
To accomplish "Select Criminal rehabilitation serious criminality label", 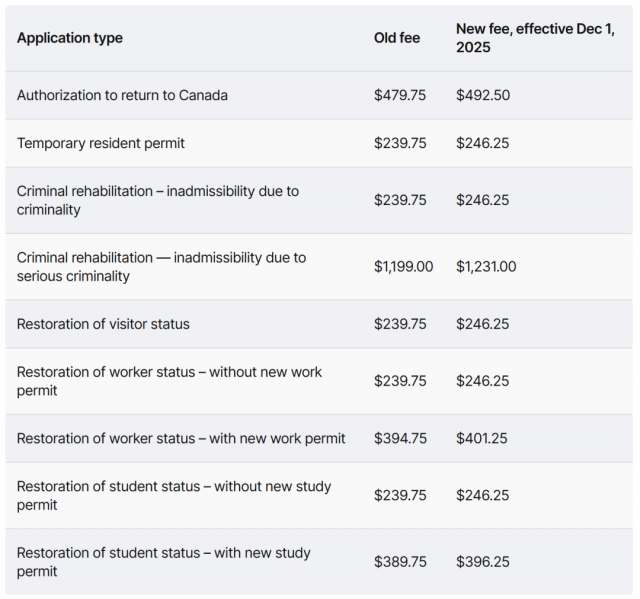I will coord(161,266).
